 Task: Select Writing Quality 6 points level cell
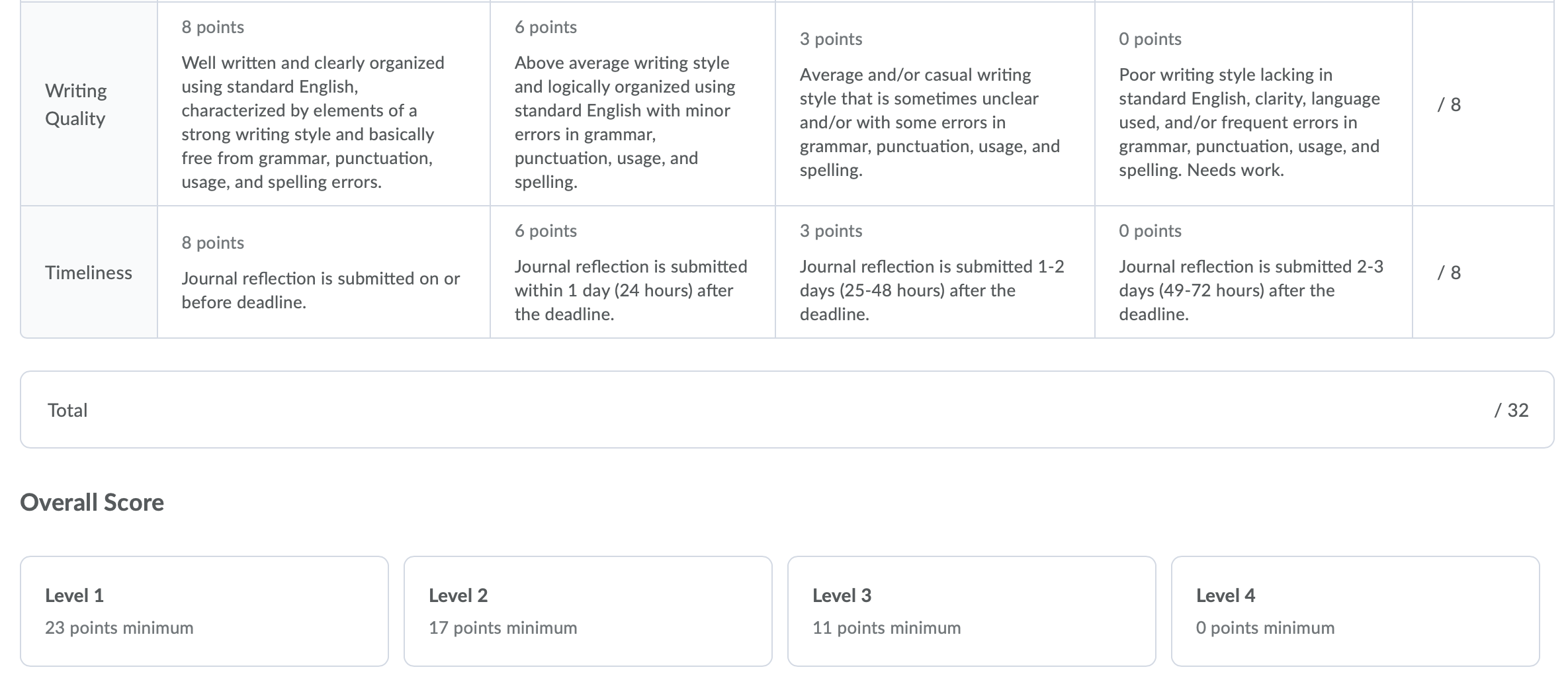632,104
